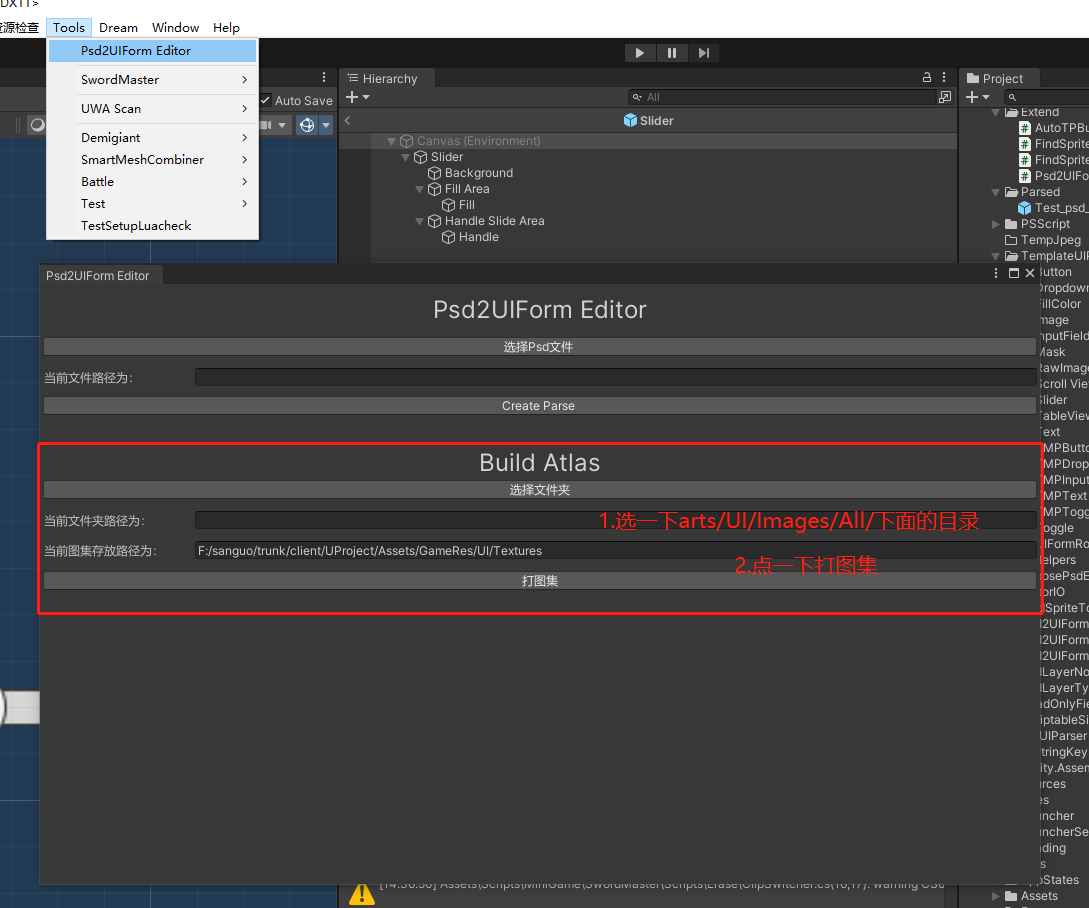Click the Pause button in Unity toolbar
This screenshot has width=1089, height=908.
pos(672,53)
